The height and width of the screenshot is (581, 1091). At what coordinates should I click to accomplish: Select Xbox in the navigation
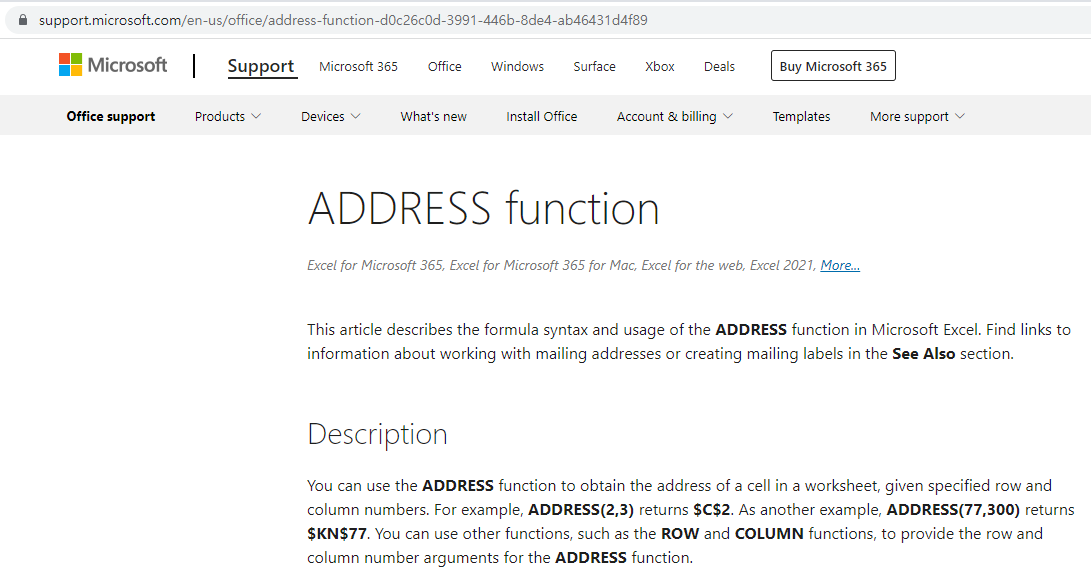660,66
